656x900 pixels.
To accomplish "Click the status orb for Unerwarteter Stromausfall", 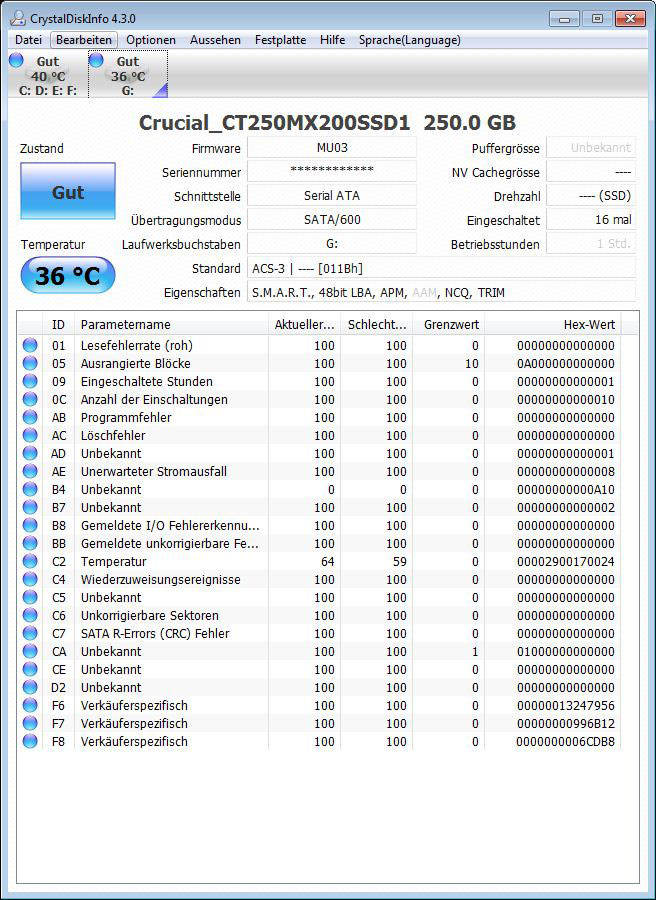I will (x=30, y=471).
